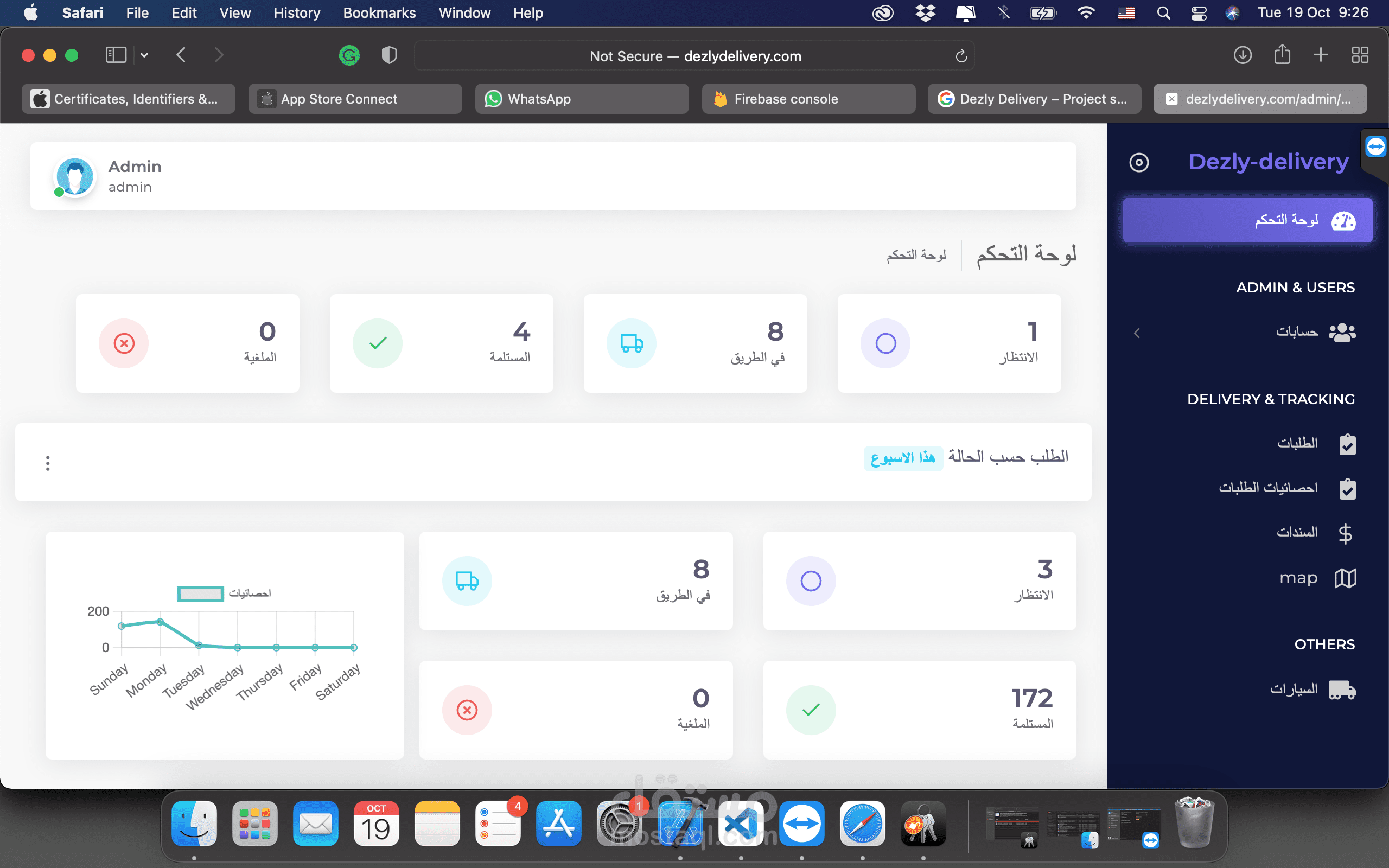The height and width of the screenshot is (868, 1389).
Task: Click the dashboard speedometer icon in sidebar
Action: click(x=1343, y=220)
